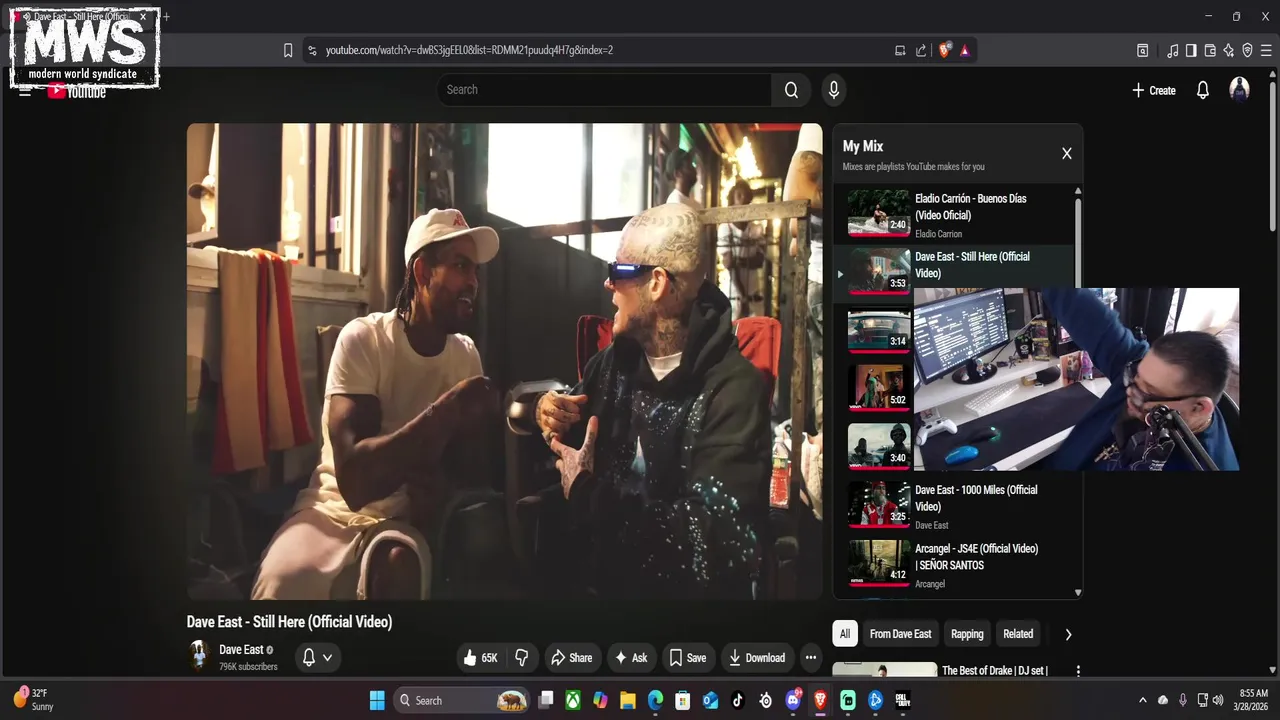Show more filter chips with right chevron

tap(1068, 634)
